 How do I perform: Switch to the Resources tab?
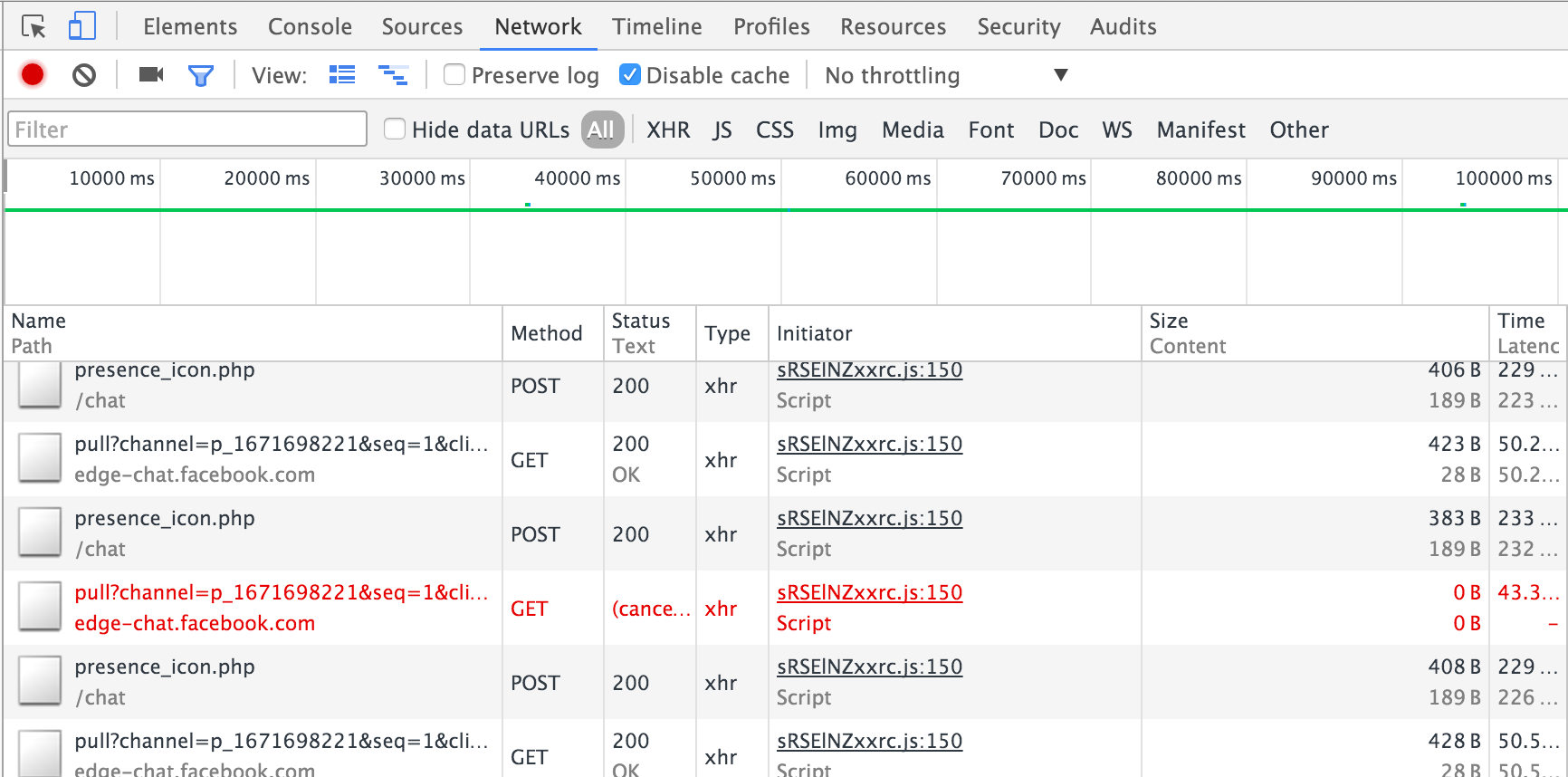[893, 27]
